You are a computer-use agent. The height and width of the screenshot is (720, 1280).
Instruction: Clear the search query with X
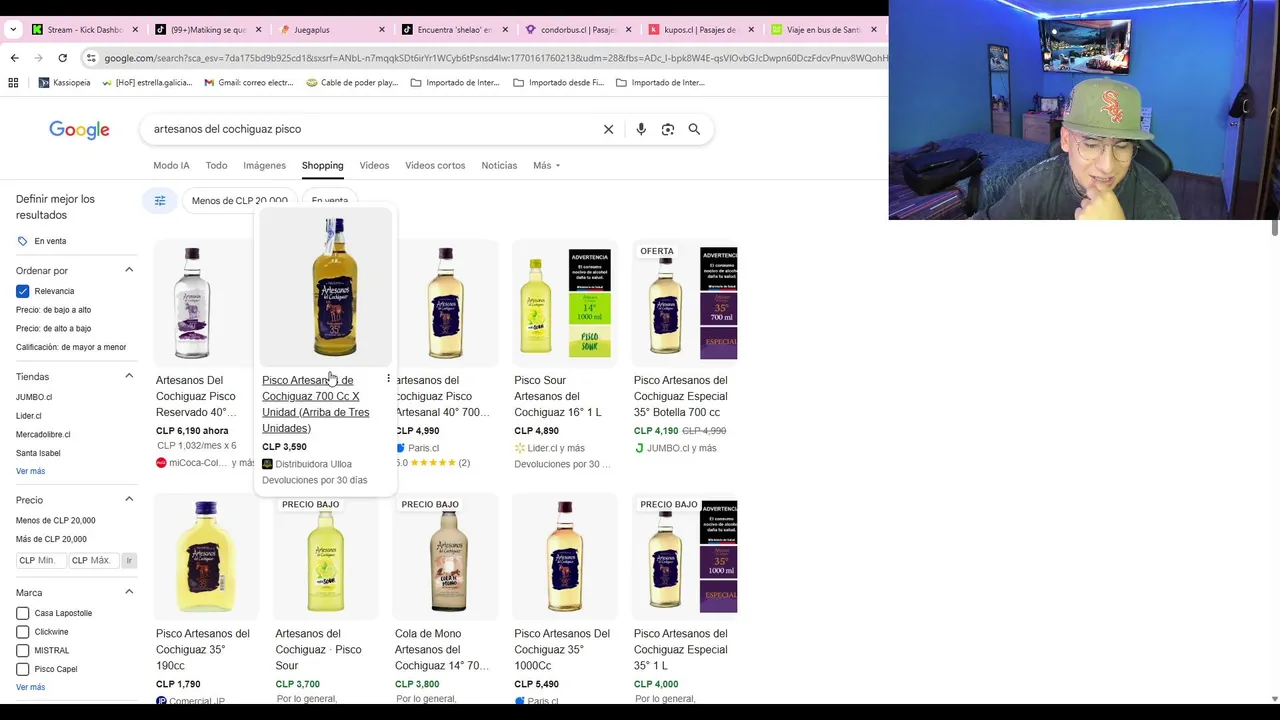click(x=608, y=129)
